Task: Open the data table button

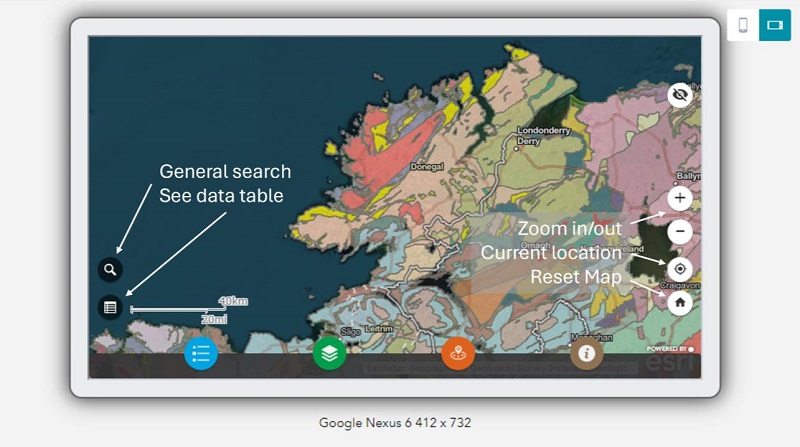Action: [111, 307]
